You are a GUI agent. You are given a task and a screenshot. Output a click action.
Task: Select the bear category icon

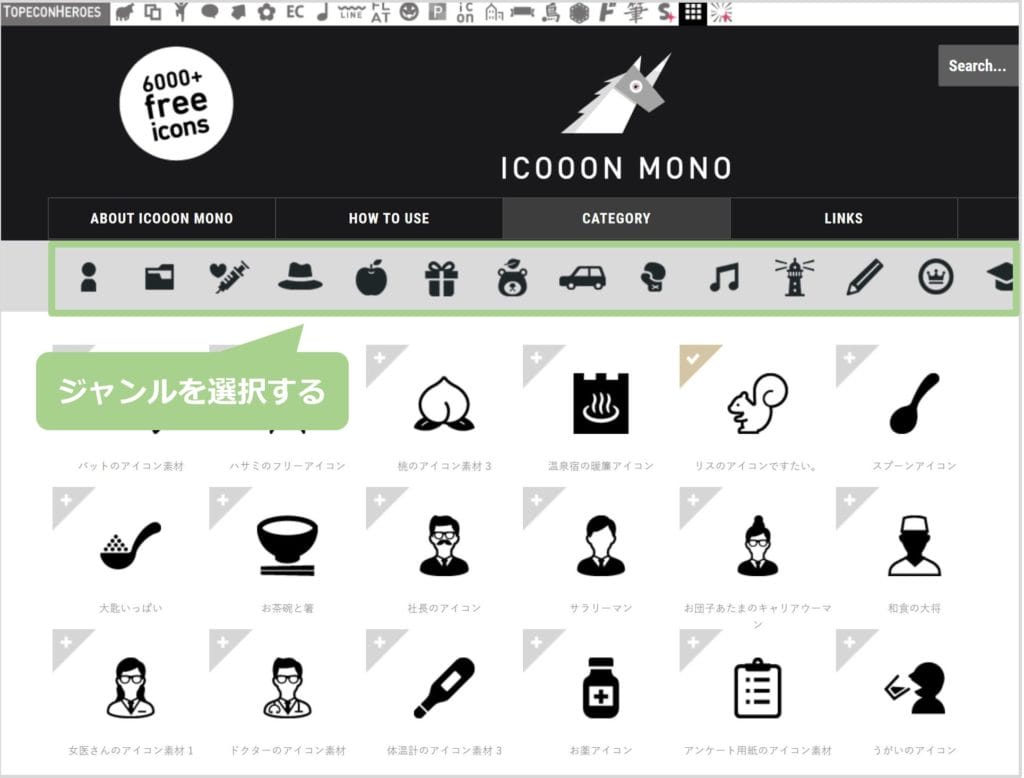click(512, 277)
